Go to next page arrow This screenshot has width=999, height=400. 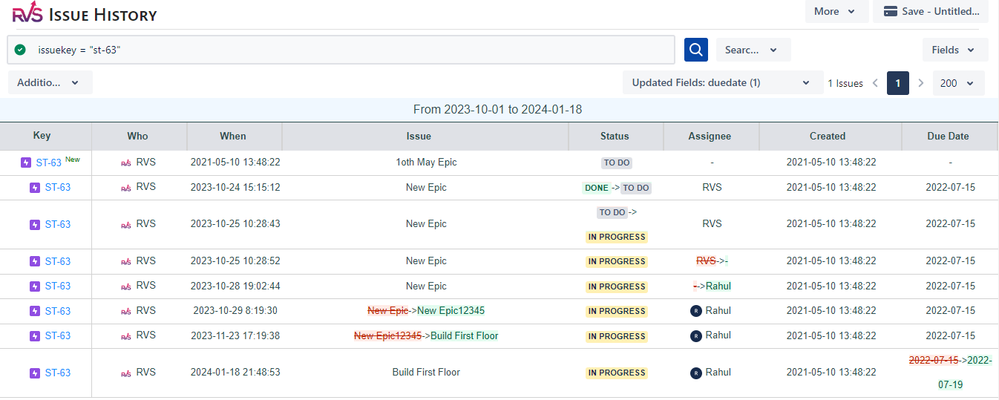click(921, 83)
